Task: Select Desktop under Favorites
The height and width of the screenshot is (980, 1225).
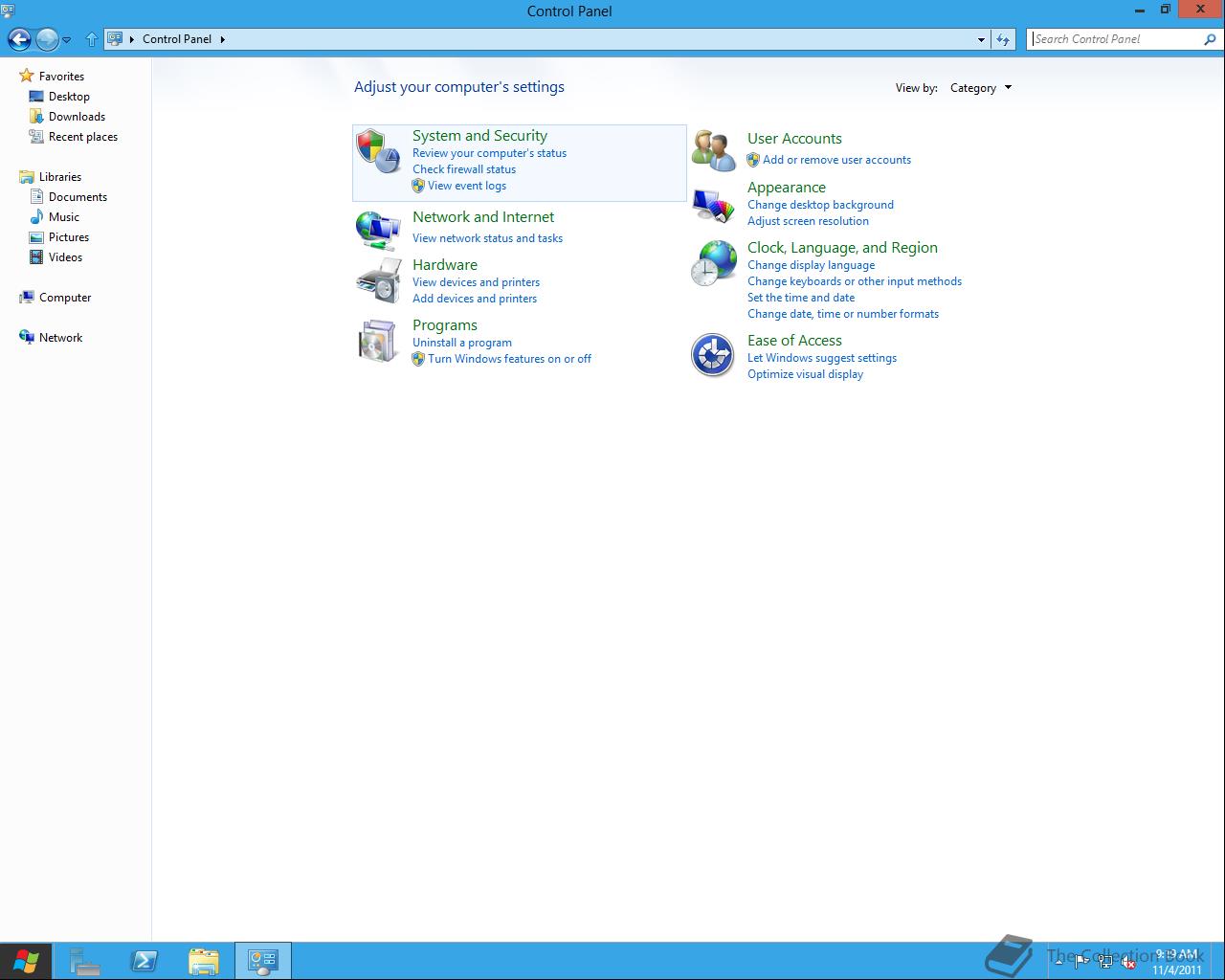Action: (69, 97)
